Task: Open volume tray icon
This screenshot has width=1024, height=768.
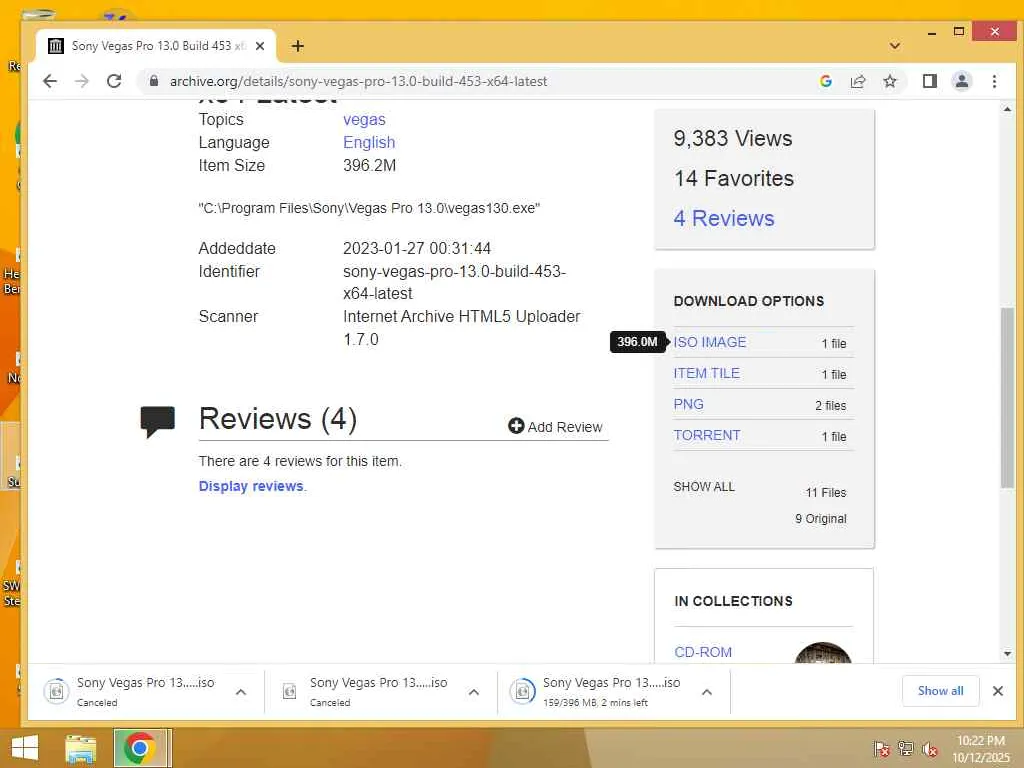Action: pos(930,749)
